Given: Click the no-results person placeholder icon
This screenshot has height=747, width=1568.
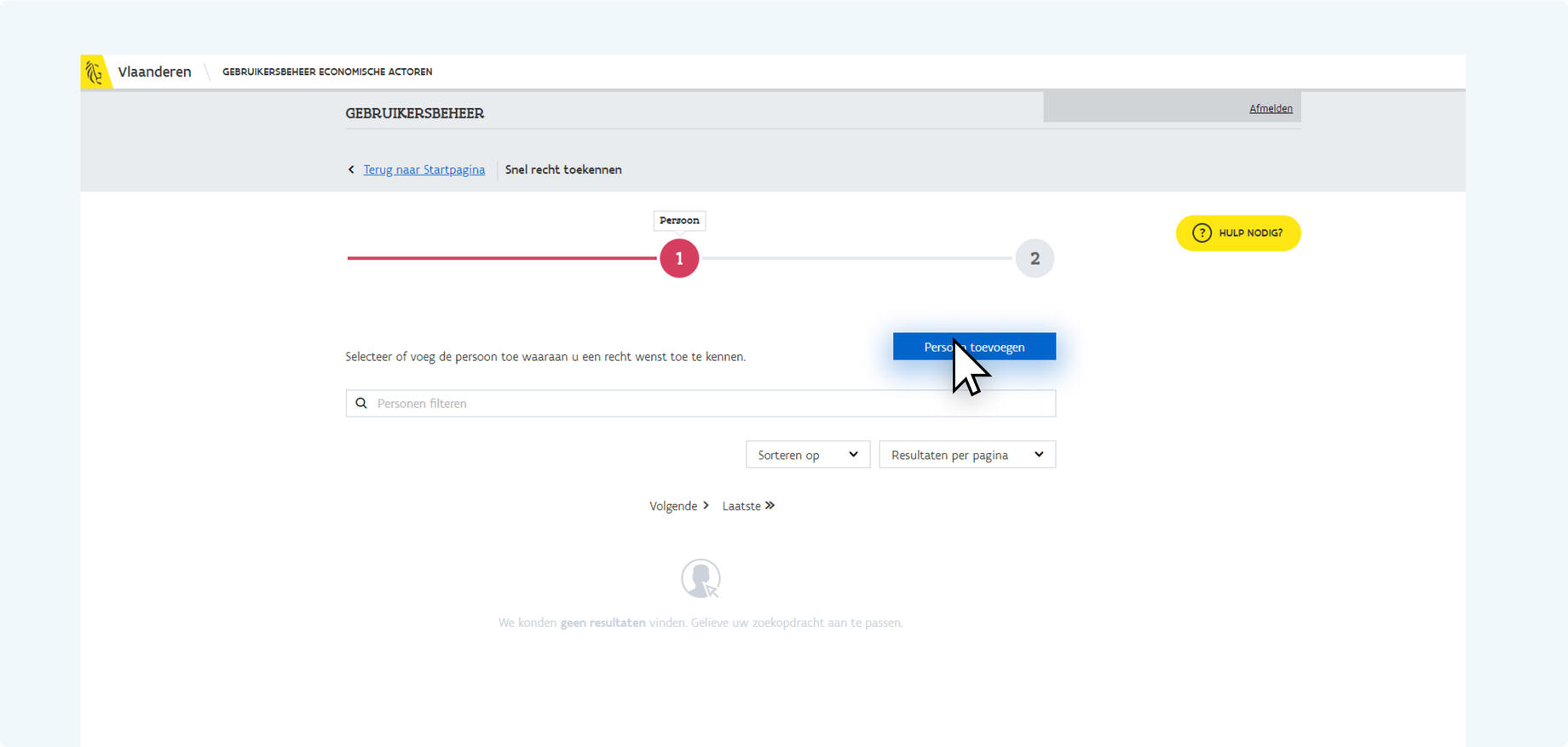Looking at the screenshot, I should [700, 579].
